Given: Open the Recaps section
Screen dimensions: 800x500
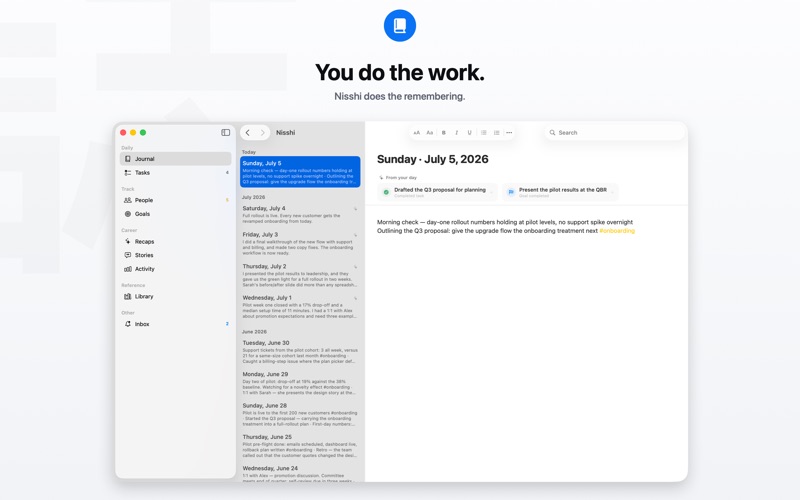Looking at the screenshot, I should 176,241.
